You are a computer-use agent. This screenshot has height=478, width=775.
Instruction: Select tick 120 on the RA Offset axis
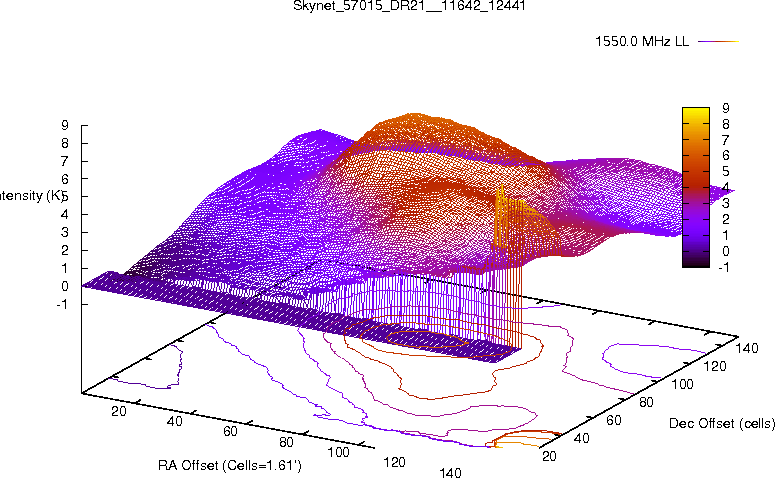[394, 462]
